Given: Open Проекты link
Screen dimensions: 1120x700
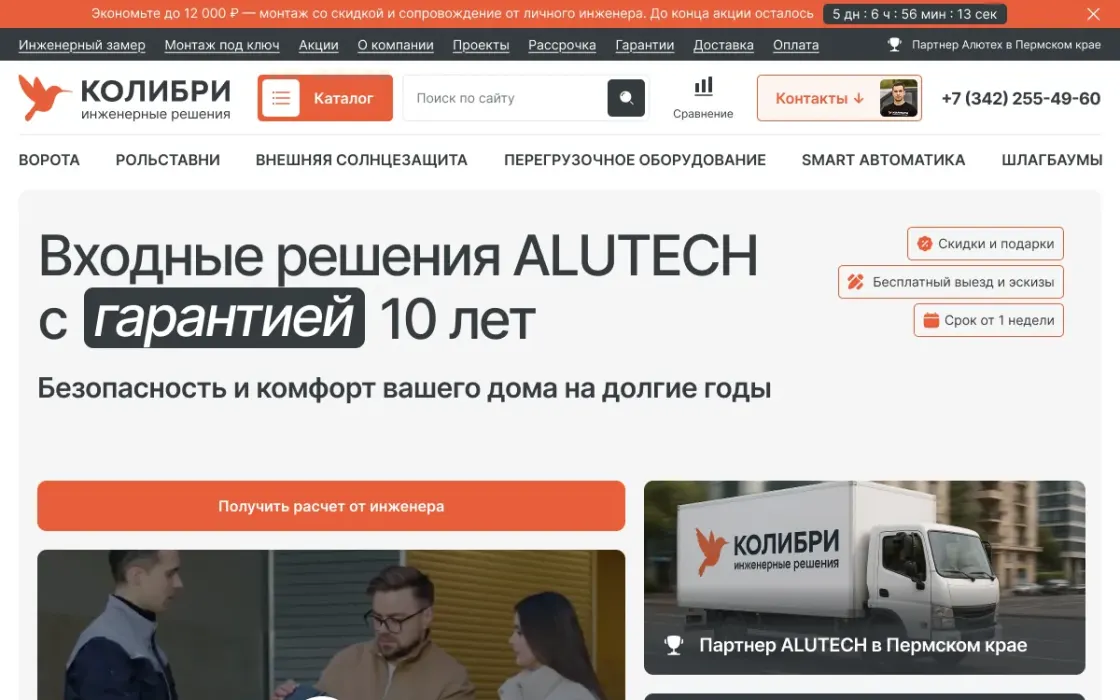Looking at the screenshot, I should [x=481, y=45].
